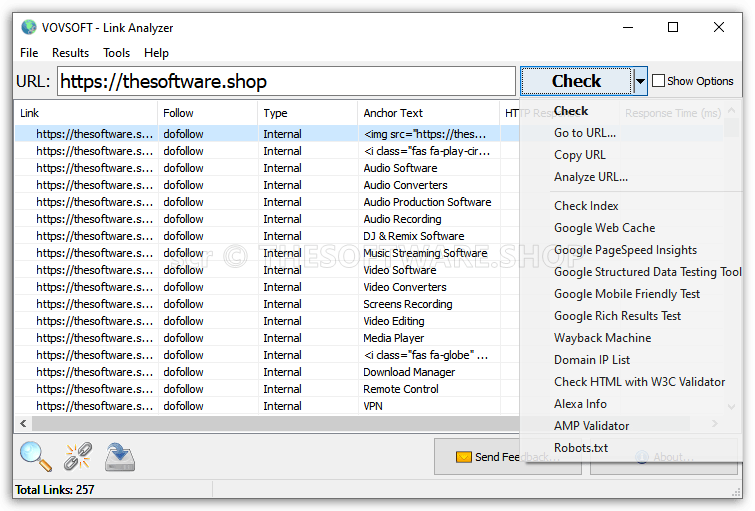755x511 pixels.
Task: Select the 'DJ & Remix Software' row
Action: pyautogui.click(x=267, y=236)
